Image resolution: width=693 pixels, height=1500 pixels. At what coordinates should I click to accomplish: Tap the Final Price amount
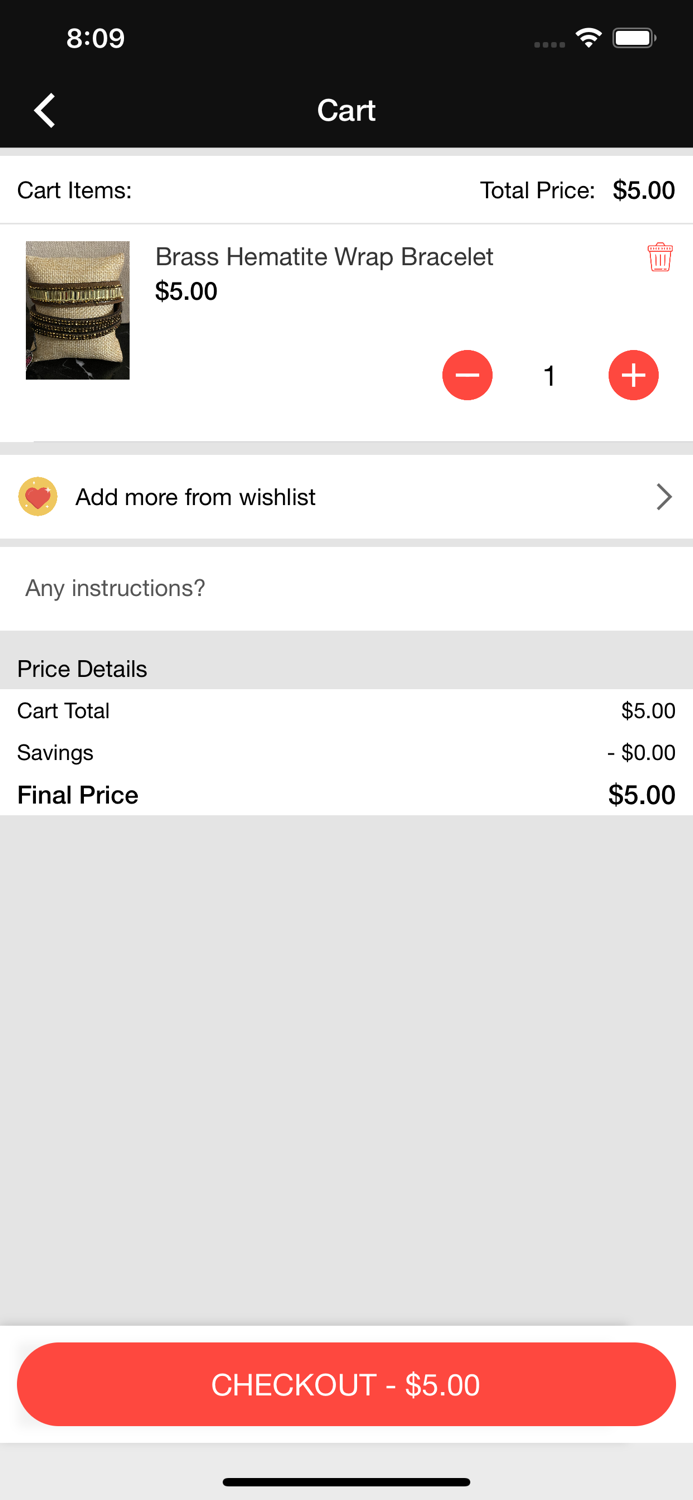(x=641, y=795)
